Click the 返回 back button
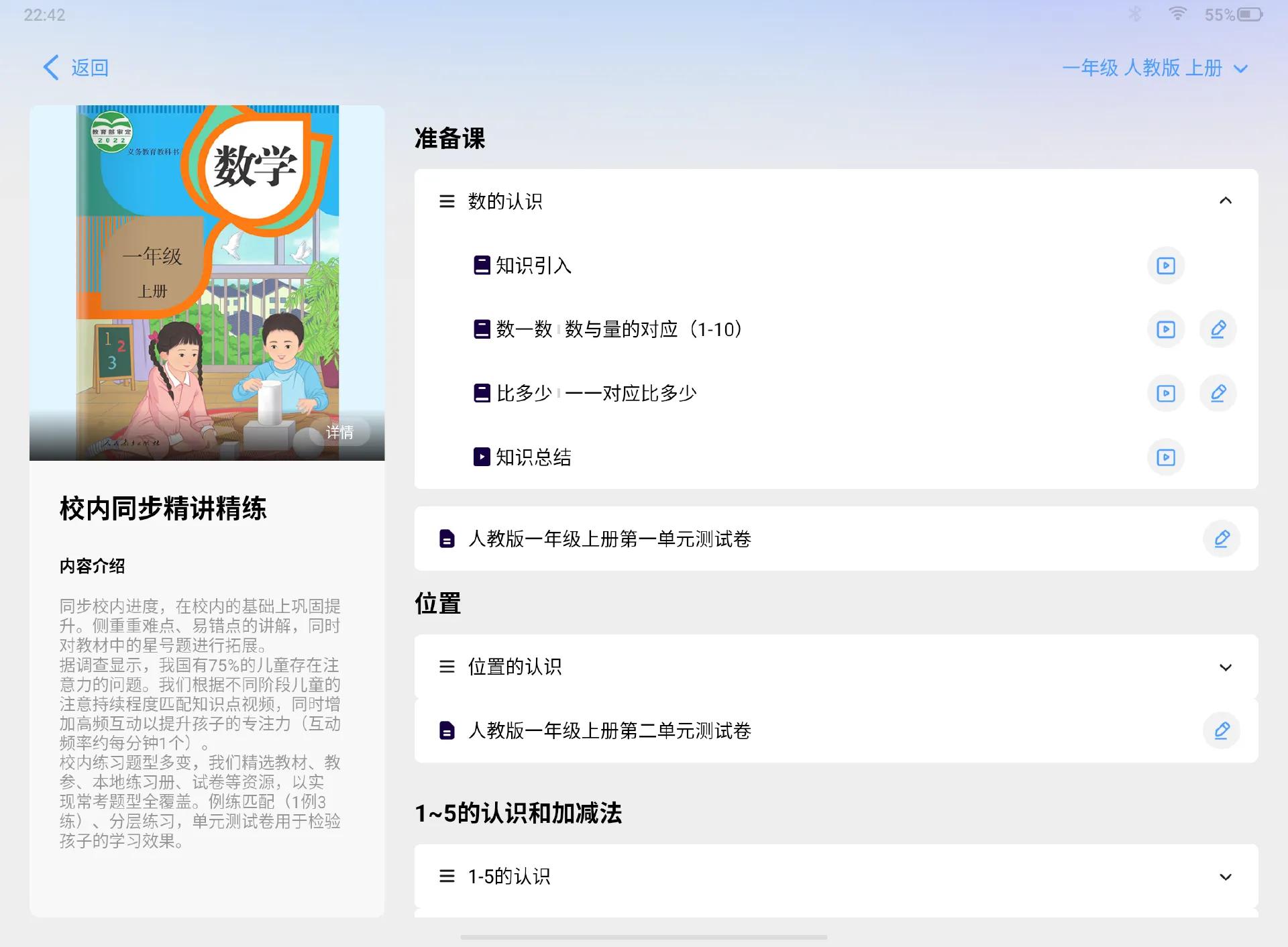This screenshot has height=947, width=1288. (x=76, y=68)
